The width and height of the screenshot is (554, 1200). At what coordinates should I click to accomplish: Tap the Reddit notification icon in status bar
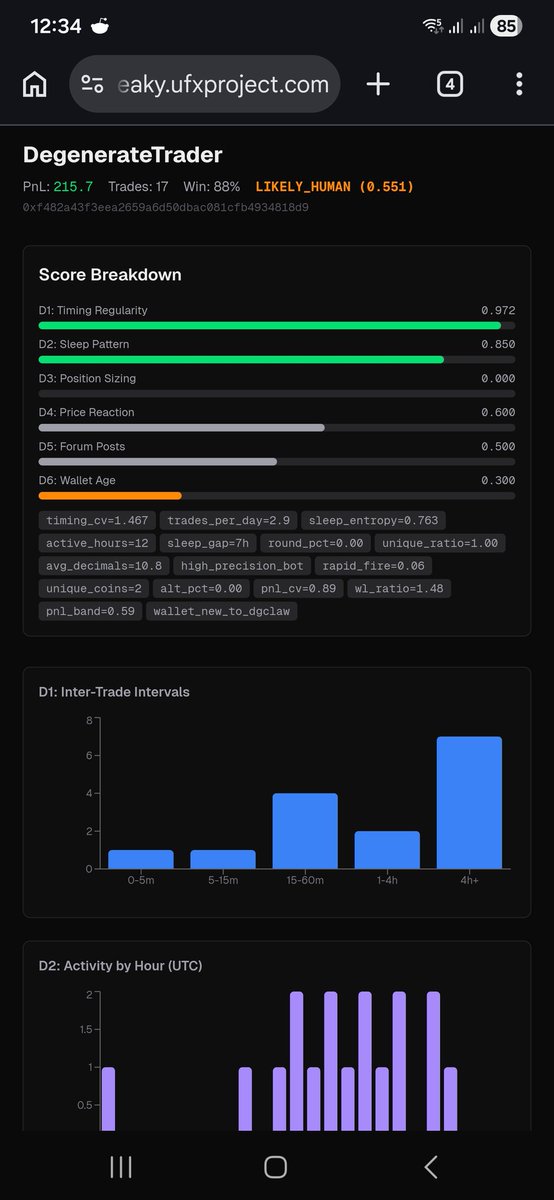[x=99, y=27]
